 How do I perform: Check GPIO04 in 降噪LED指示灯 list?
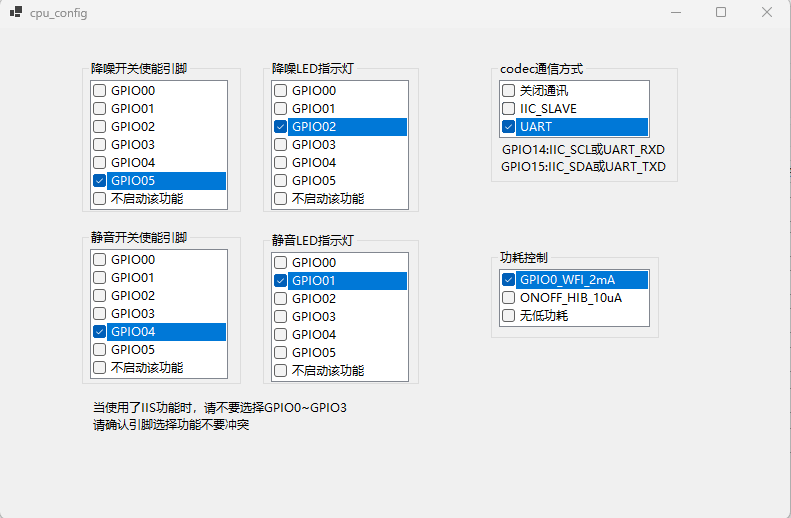[281, 163]
